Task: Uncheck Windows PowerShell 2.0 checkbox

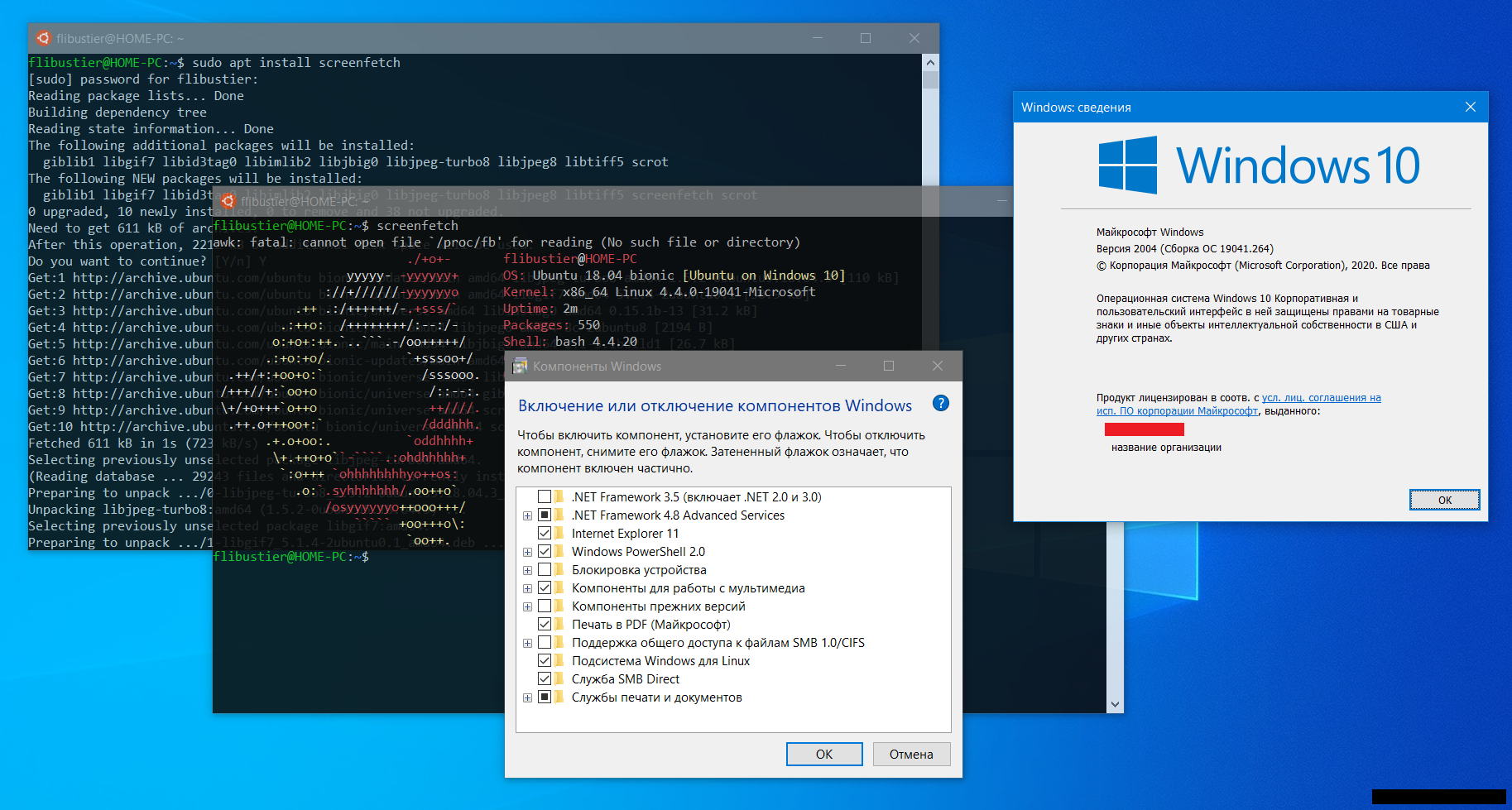Action: click(545, 551)
